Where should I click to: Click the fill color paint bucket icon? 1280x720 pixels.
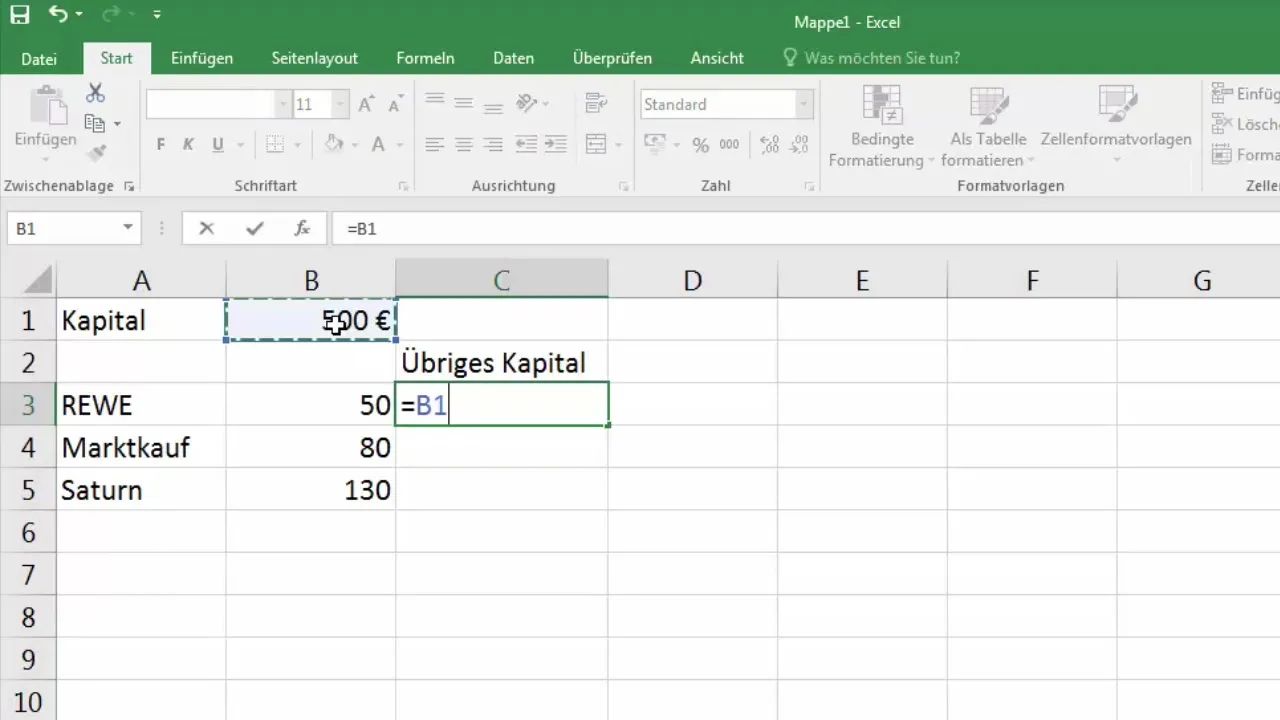[335, 144]
